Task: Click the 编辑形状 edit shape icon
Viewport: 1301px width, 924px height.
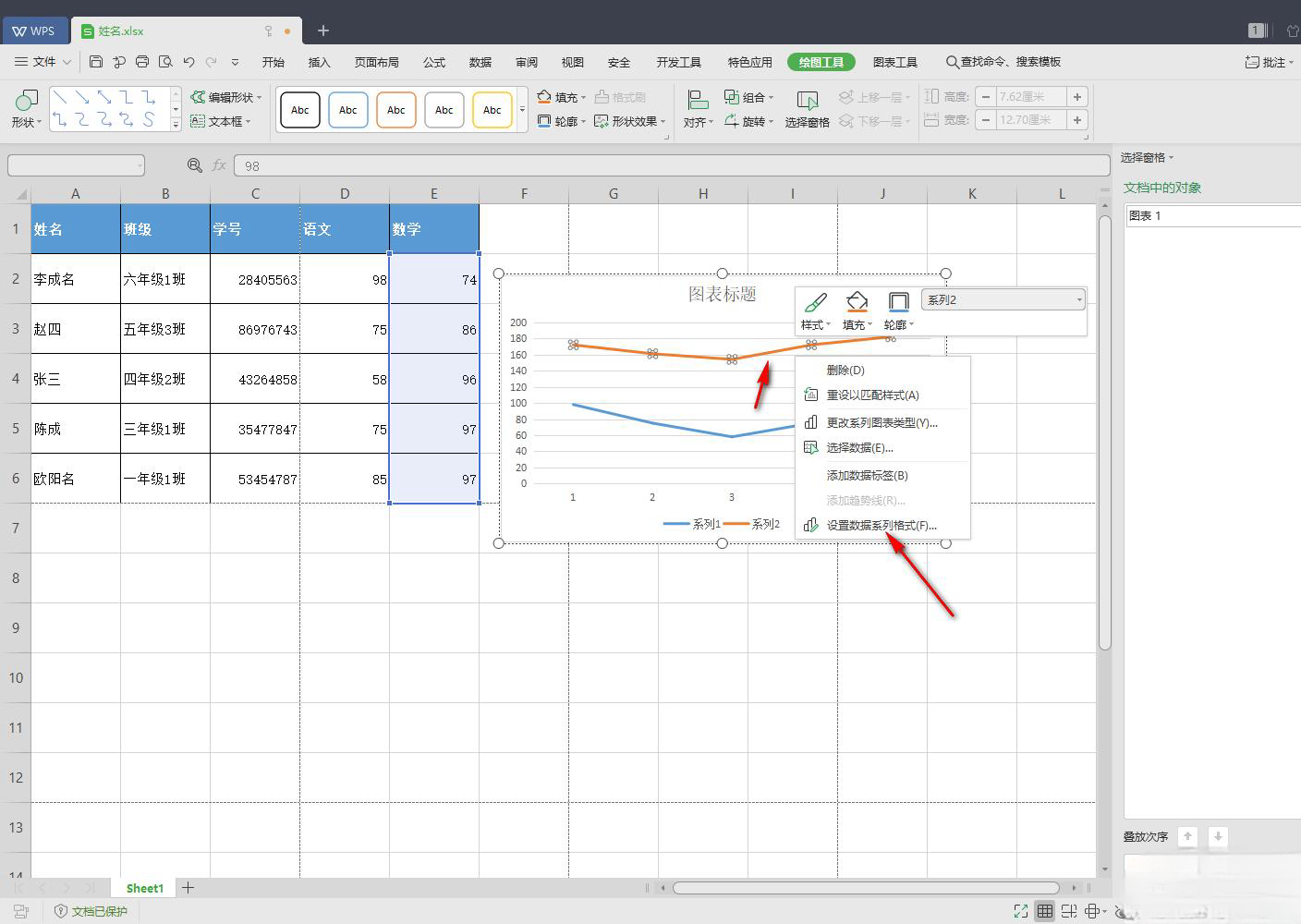Action: 198,97
